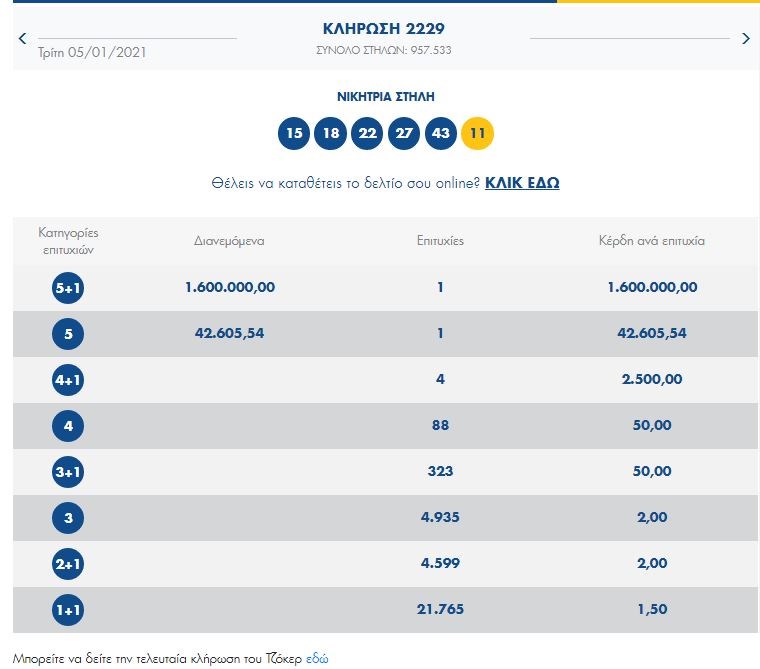Select the 4+1 category badge
The width and height of the screenshot is (760, 669).
(x=68, y=380)
